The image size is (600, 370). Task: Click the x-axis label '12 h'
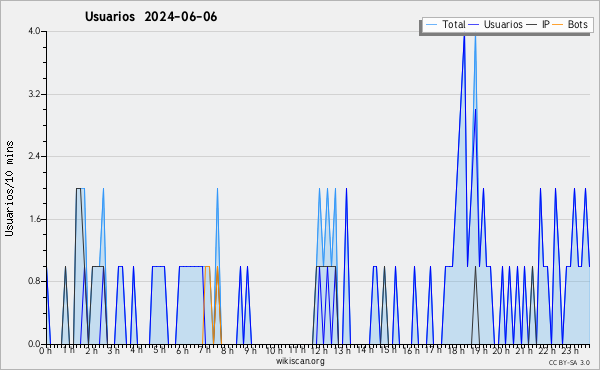coord(320,351)
